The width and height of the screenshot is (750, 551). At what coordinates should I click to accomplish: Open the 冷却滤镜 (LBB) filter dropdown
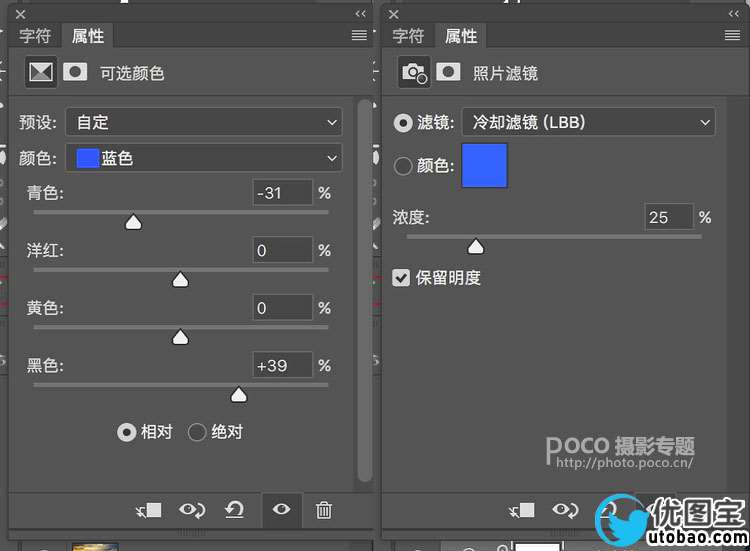pyautogui.click(x=588, y=122)
